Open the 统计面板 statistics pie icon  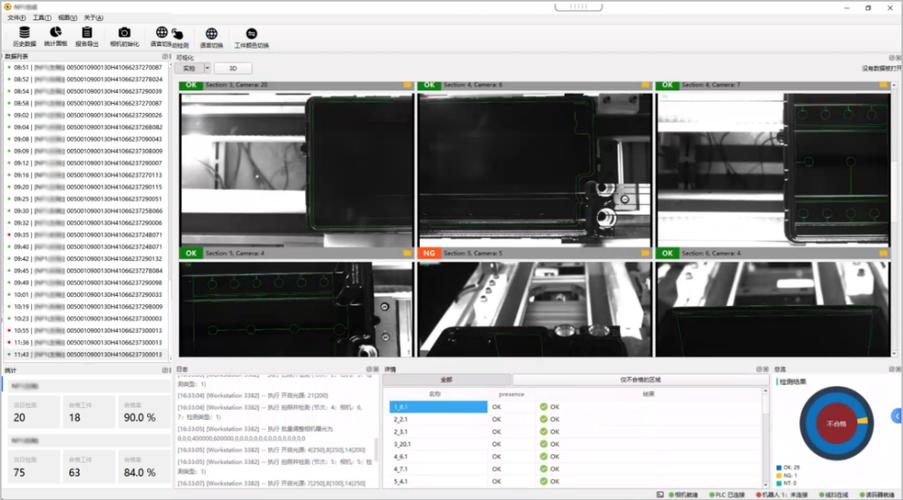pyautogui.click(x=56, y=37)
